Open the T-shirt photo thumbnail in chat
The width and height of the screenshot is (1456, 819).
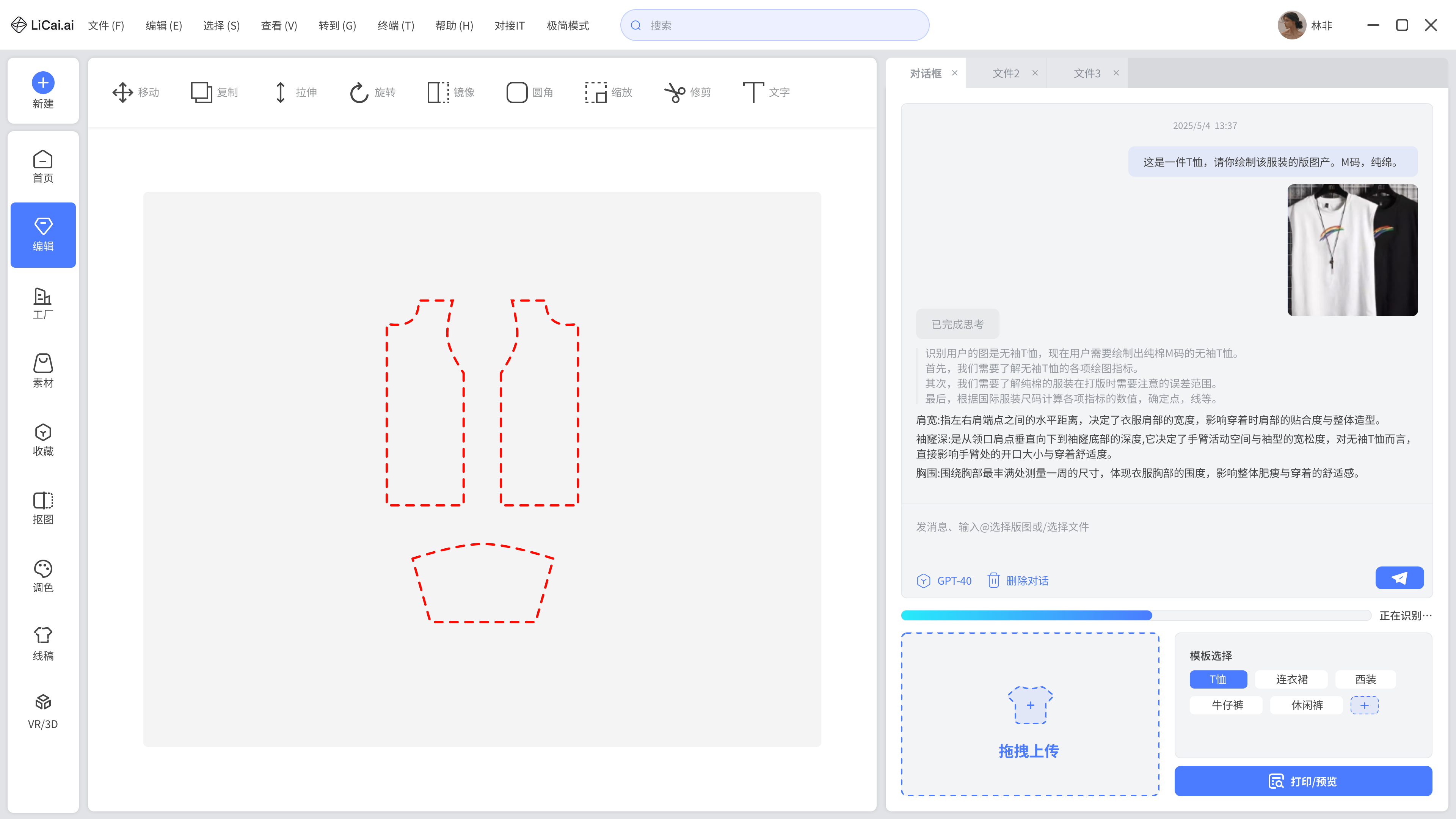(1352, 250)
